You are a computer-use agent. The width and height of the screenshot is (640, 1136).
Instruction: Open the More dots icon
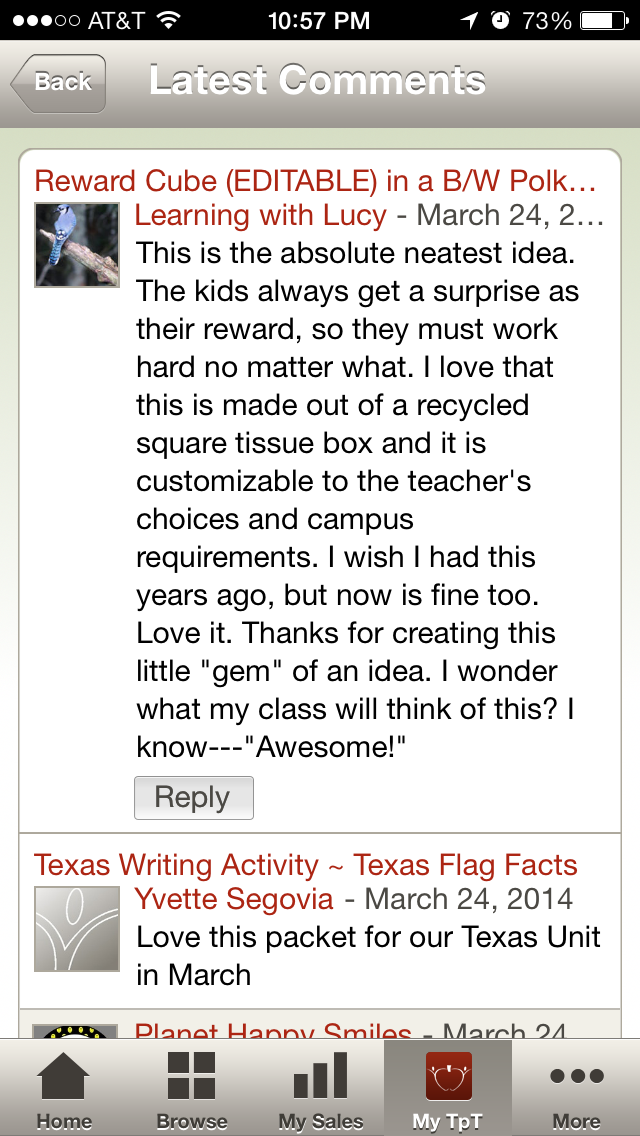(x=577, y=1078)
